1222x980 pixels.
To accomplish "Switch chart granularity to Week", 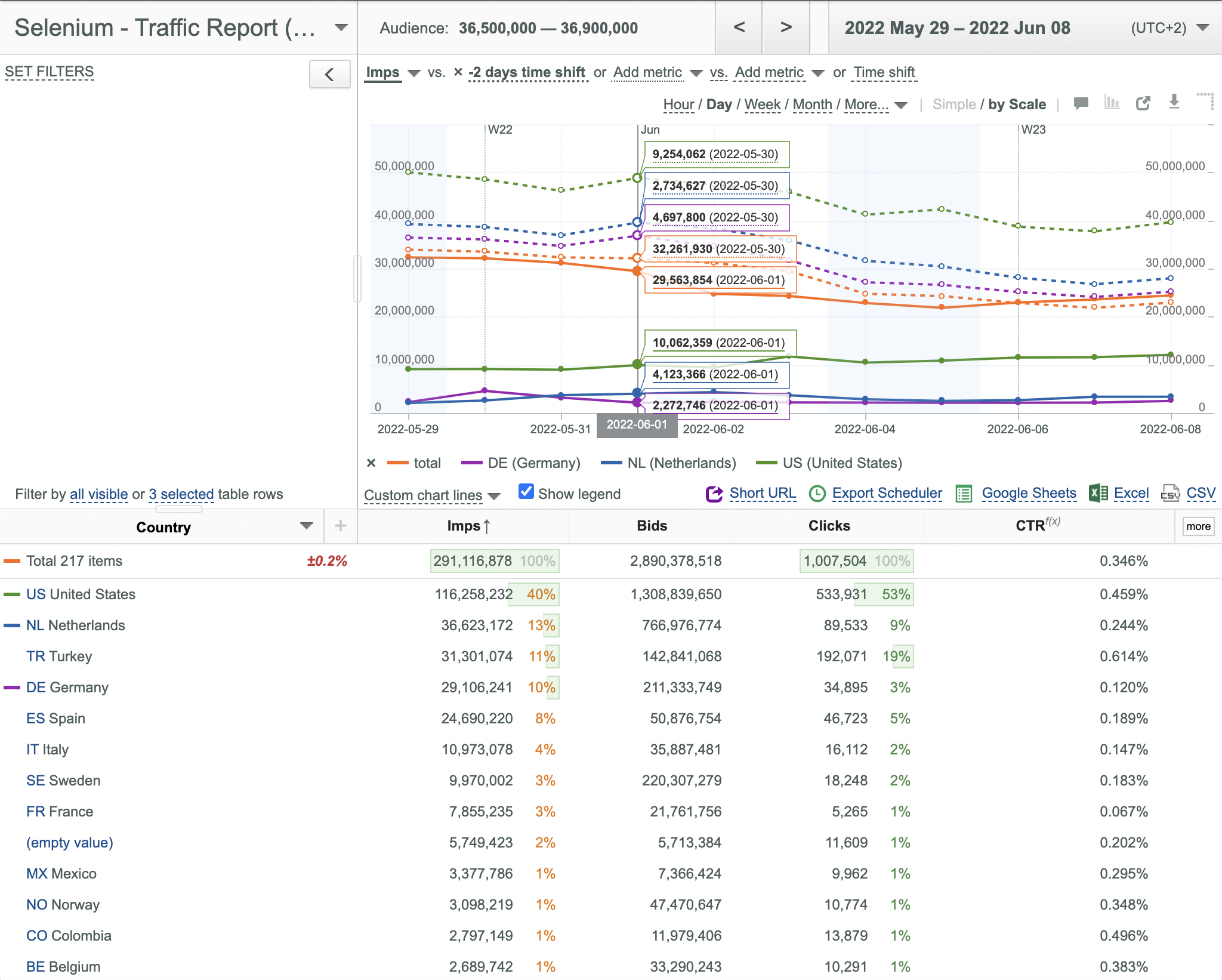I will pyautogui.click(x=762, y=104).
